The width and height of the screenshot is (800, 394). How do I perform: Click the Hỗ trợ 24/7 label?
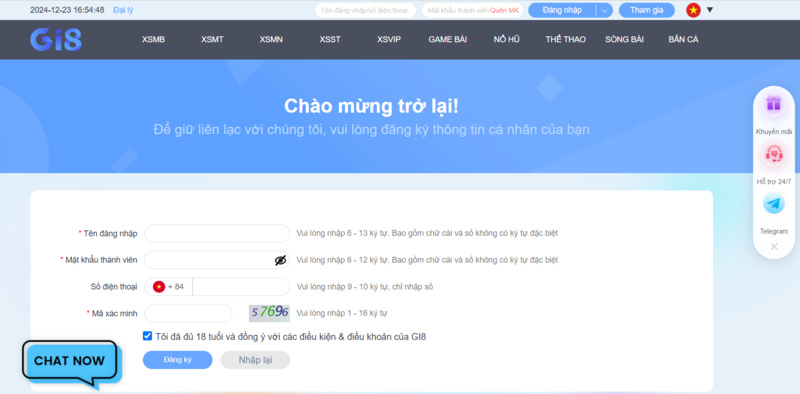[773, 182]
